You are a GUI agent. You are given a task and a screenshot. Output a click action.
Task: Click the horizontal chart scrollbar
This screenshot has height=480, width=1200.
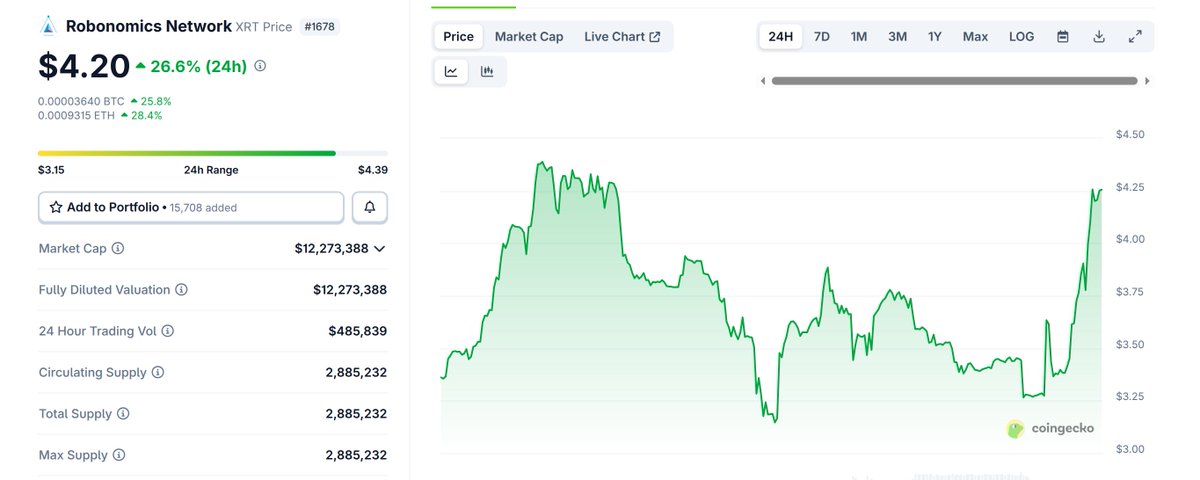954,81
